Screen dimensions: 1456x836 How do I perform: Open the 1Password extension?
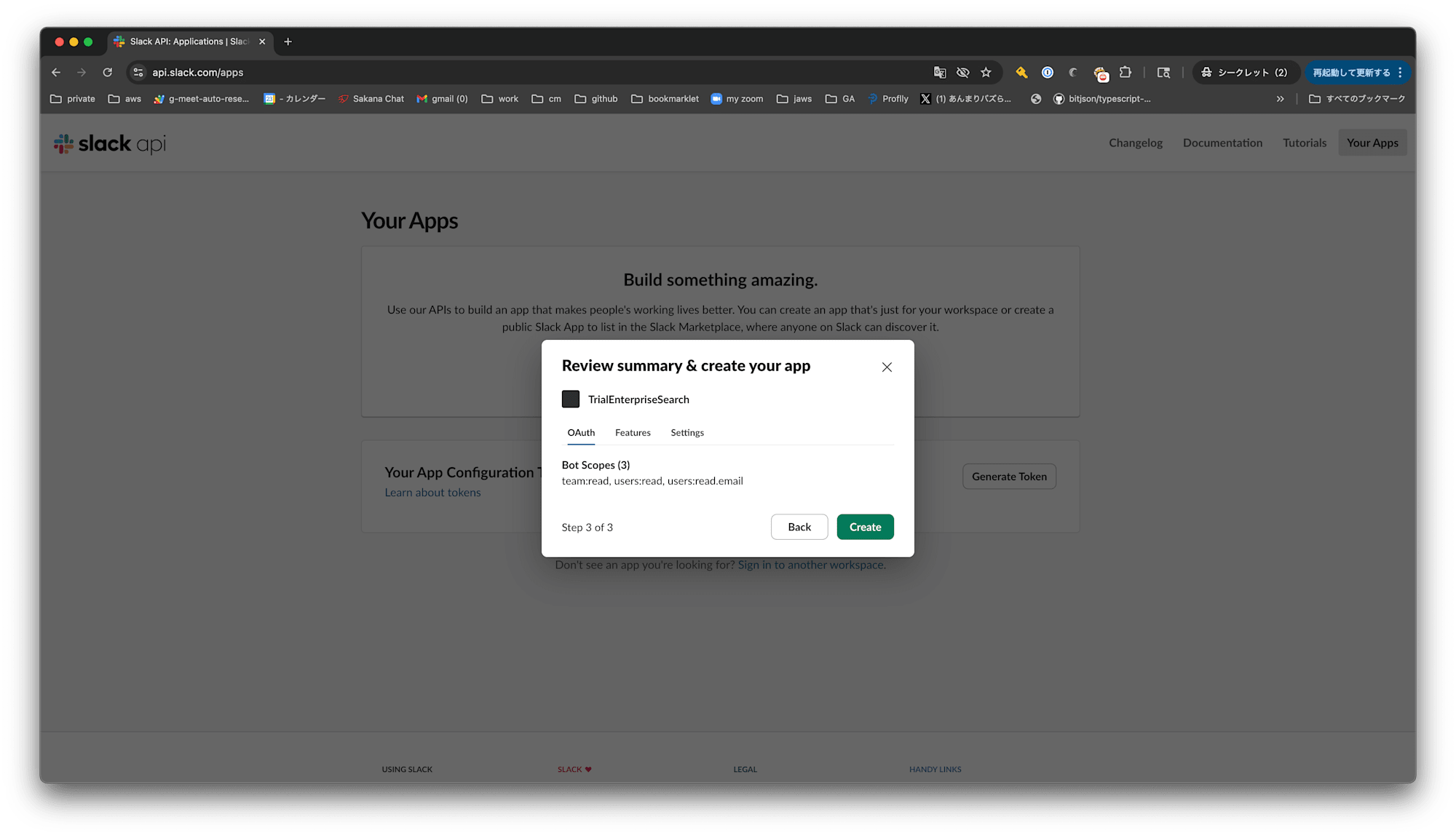[1048, 72]
